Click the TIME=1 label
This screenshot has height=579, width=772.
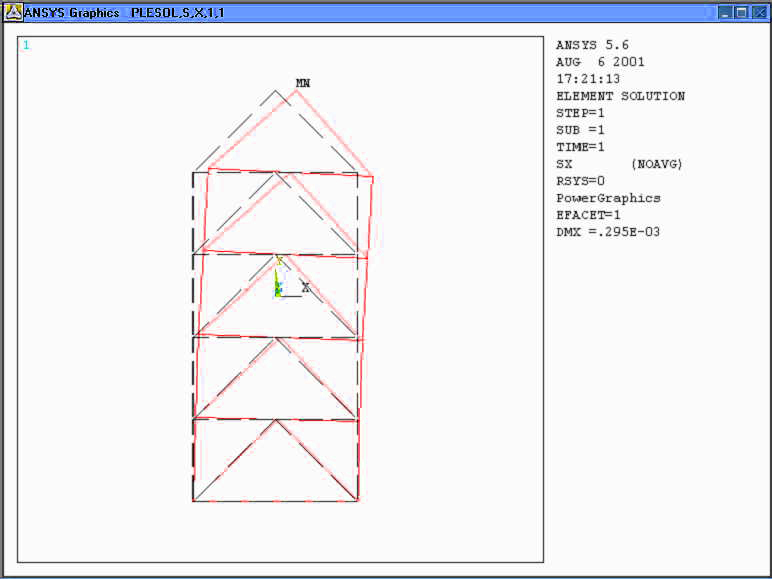(580, 147)
